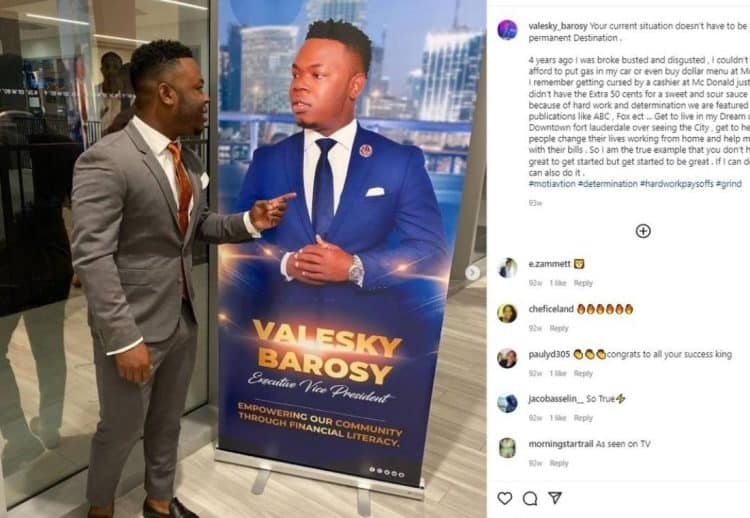Viewport: 750px width, 518px height.
Task: Reply to e.zammett's comment
Action: 583,283
